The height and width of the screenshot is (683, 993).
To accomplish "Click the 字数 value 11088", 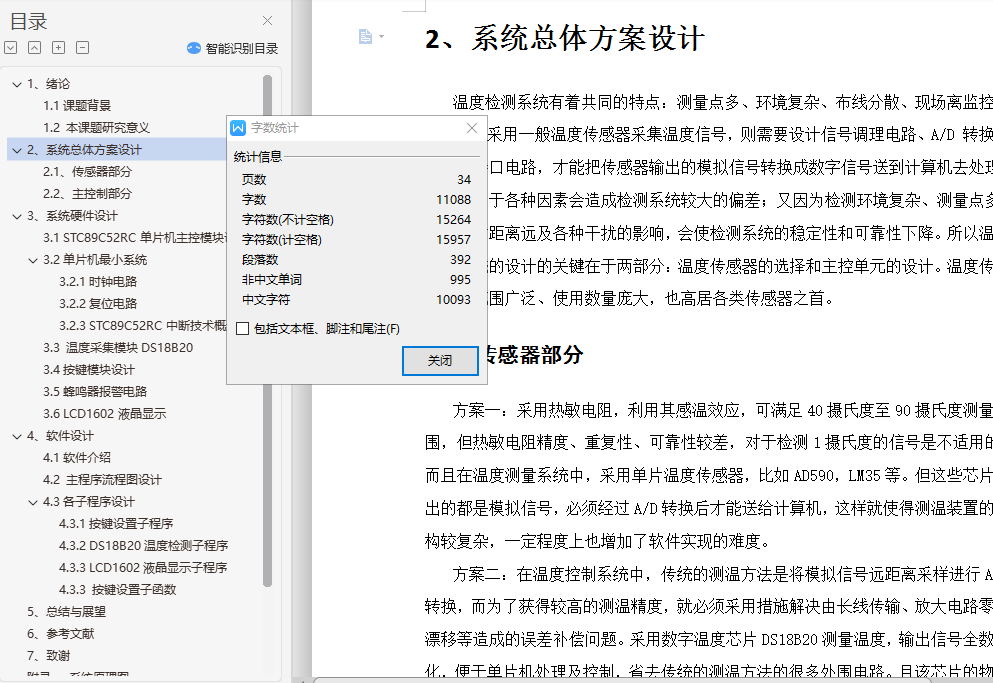I will coord(453,200).
